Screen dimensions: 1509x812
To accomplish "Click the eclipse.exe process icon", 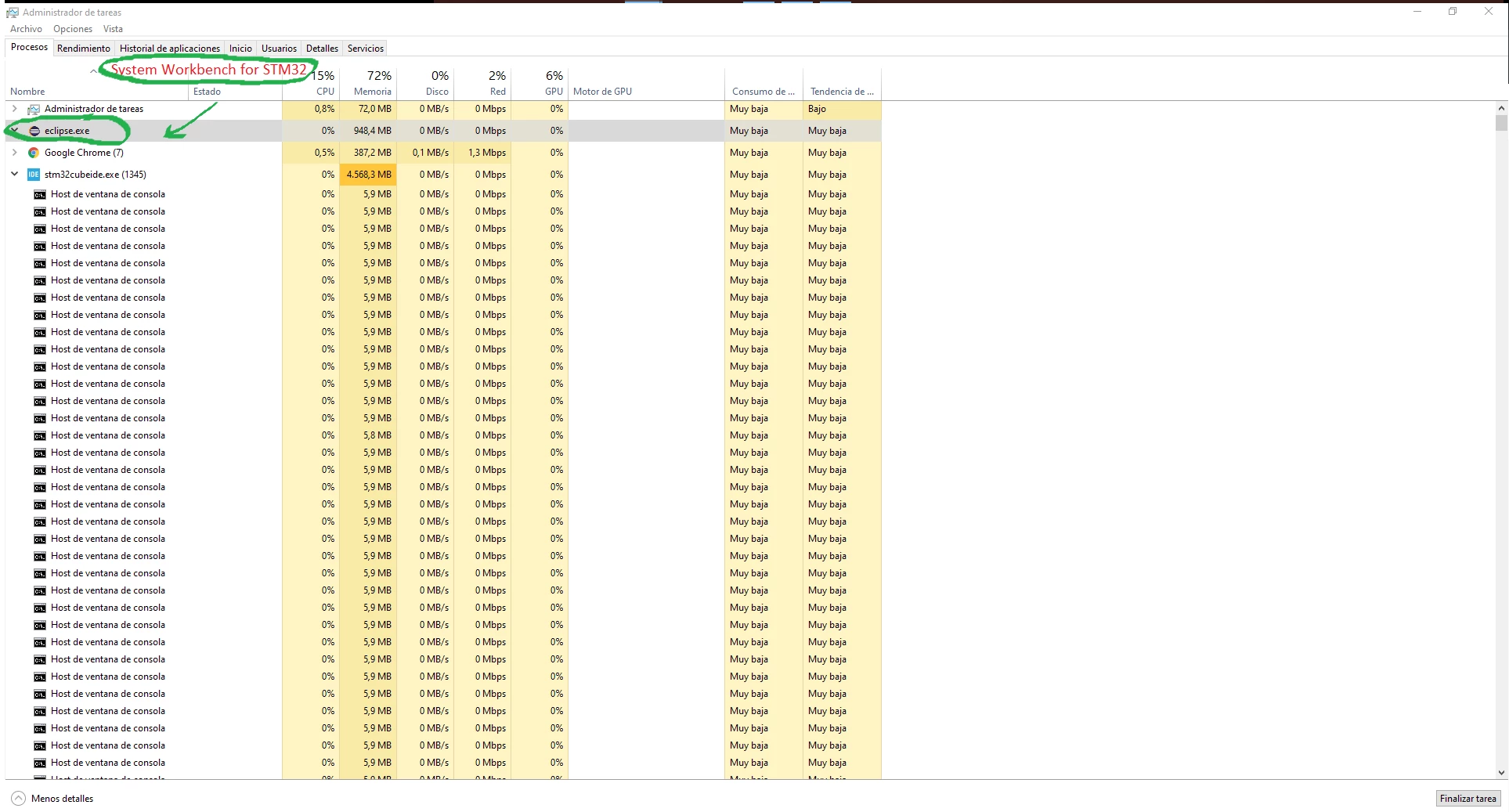I will point(34,131).
